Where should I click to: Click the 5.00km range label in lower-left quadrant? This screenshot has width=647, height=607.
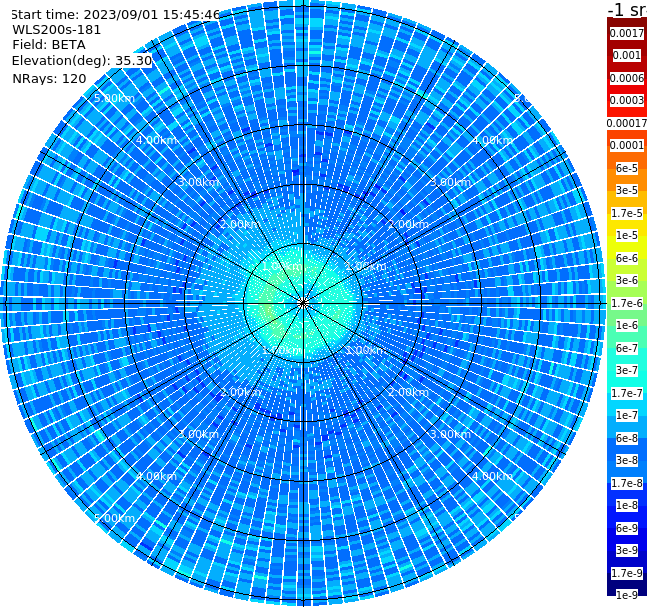(115, 518)
